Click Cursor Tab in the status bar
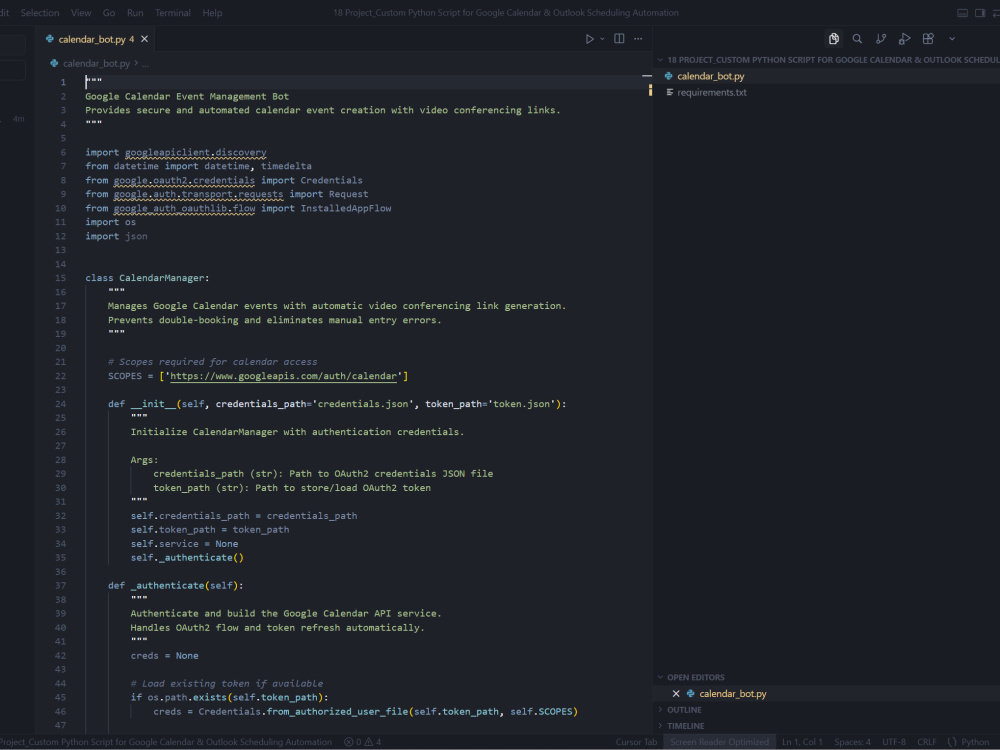1000x750 pixels. pyautogui.click(x=636, y=742)
